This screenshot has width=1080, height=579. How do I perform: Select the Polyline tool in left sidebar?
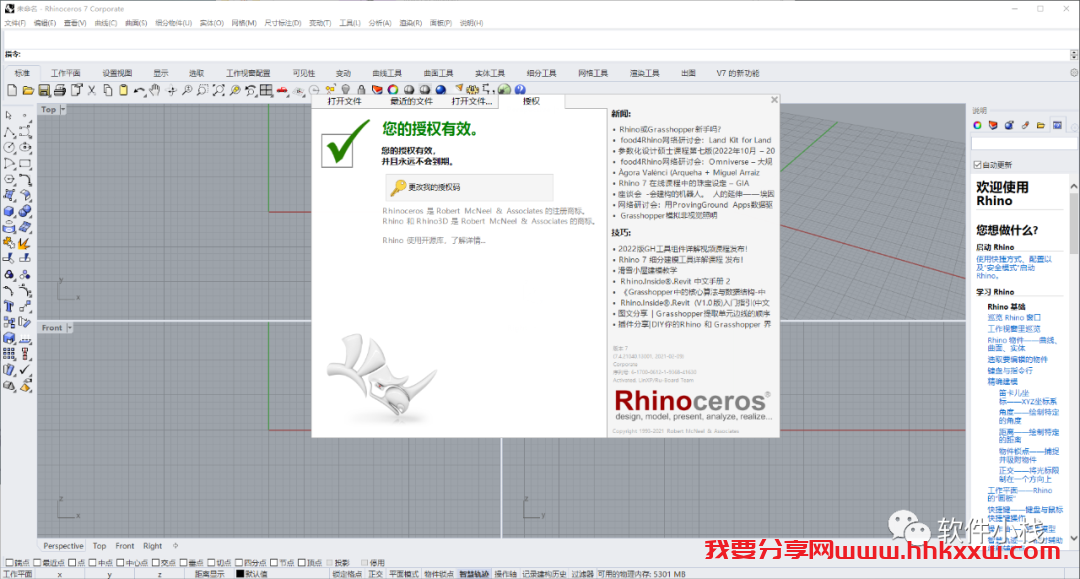(9, 131)
